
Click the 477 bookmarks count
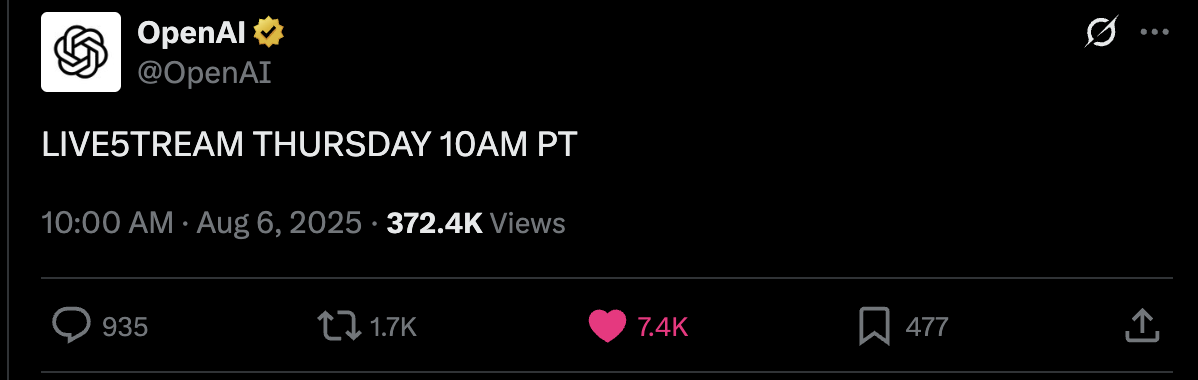coord(927,327)
